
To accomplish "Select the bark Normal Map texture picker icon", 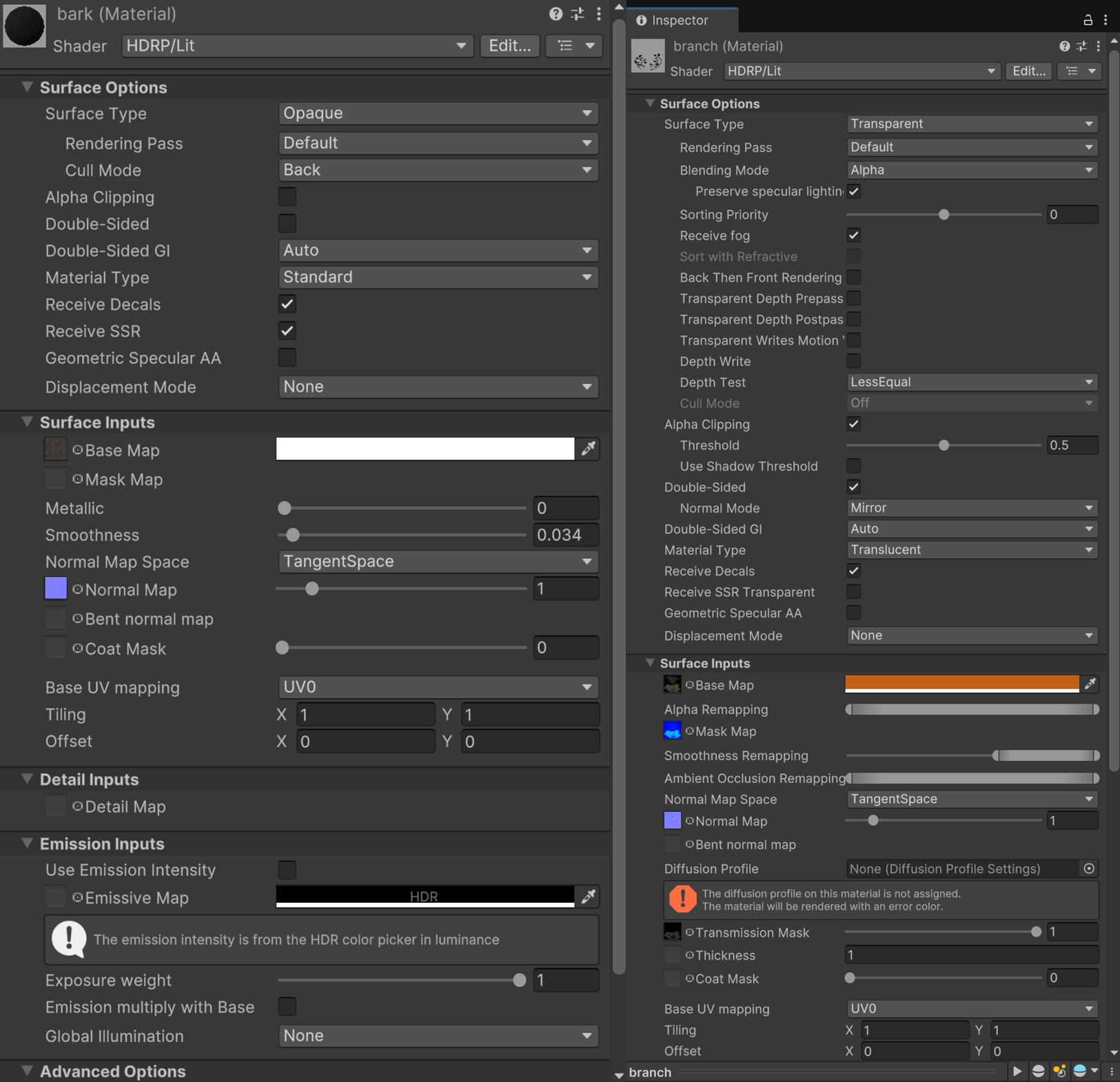I will click(78, 589).
